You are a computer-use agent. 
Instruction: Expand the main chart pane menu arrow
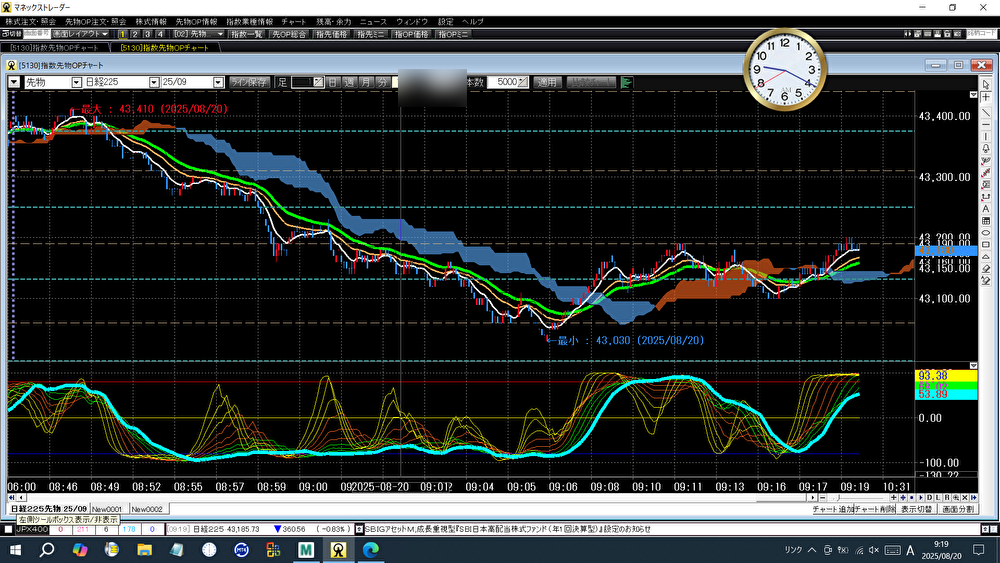pyautogui.click(x=973, y=94)
